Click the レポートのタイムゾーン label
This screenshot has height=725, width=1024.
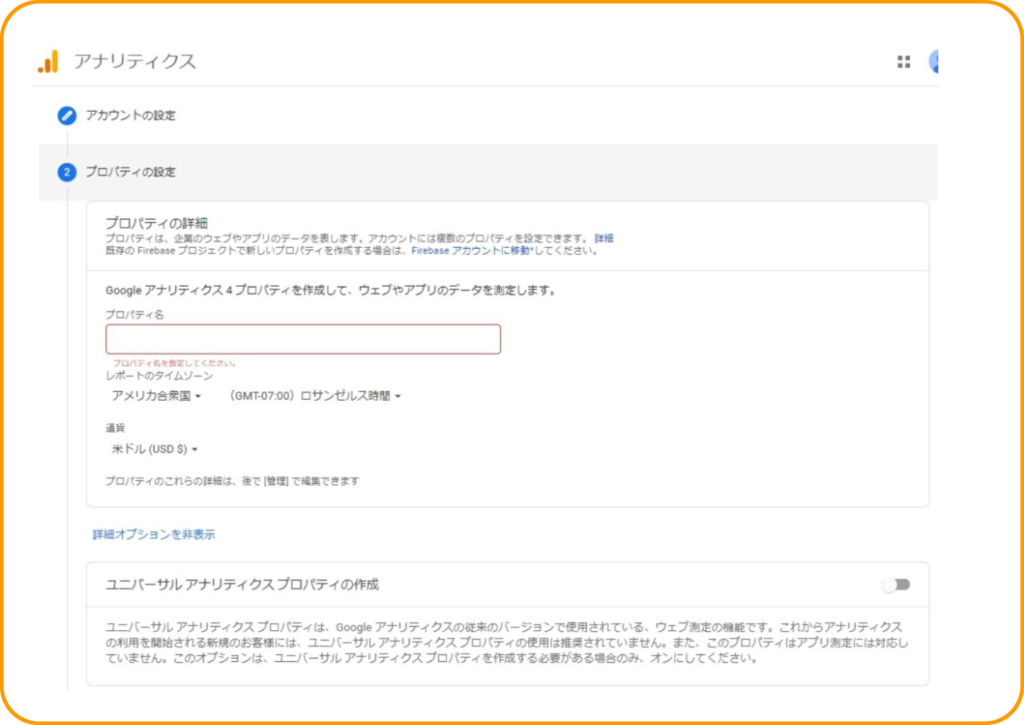tap(159, 376)
